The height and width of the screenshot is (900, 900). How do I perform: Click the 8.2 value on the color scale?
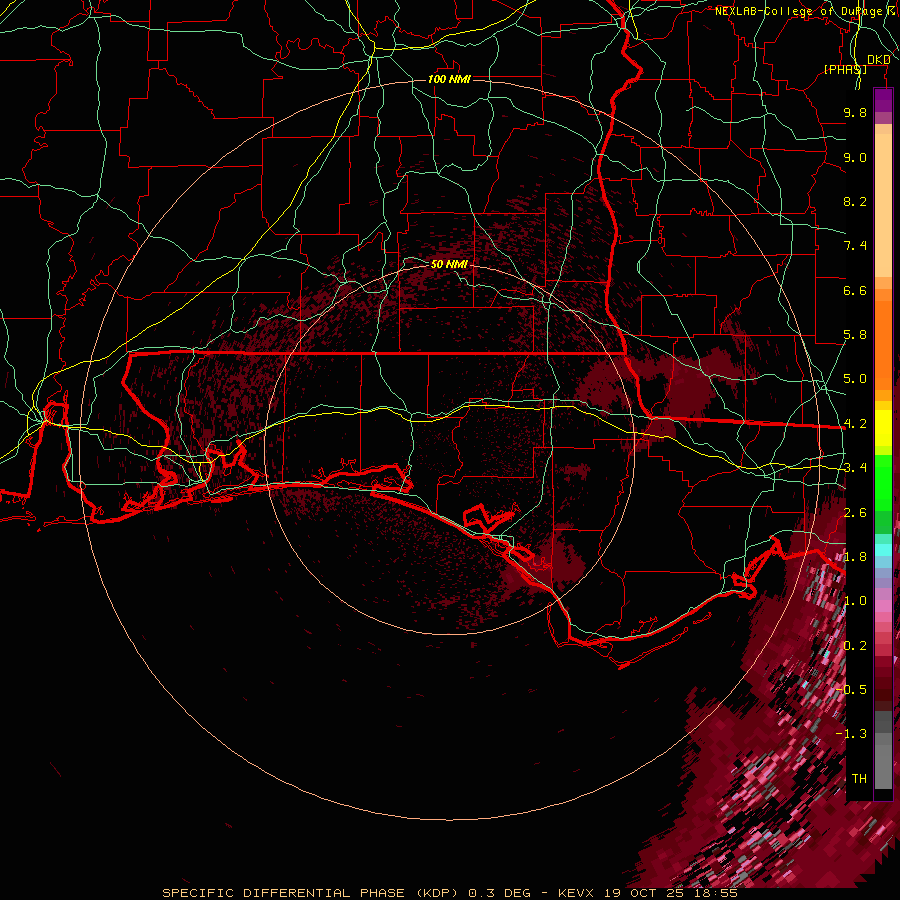coord(855,201)
